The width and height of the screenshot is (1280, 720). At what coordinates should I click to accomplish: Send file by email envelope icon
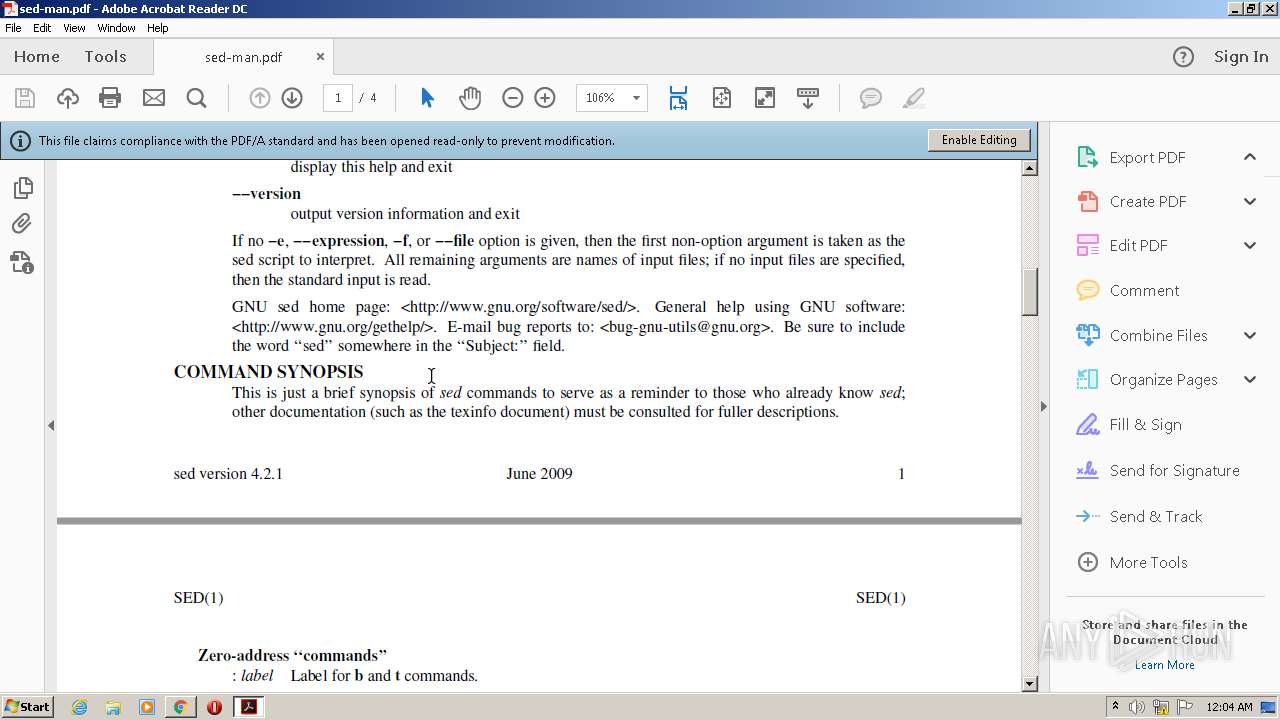pos(153,98)
